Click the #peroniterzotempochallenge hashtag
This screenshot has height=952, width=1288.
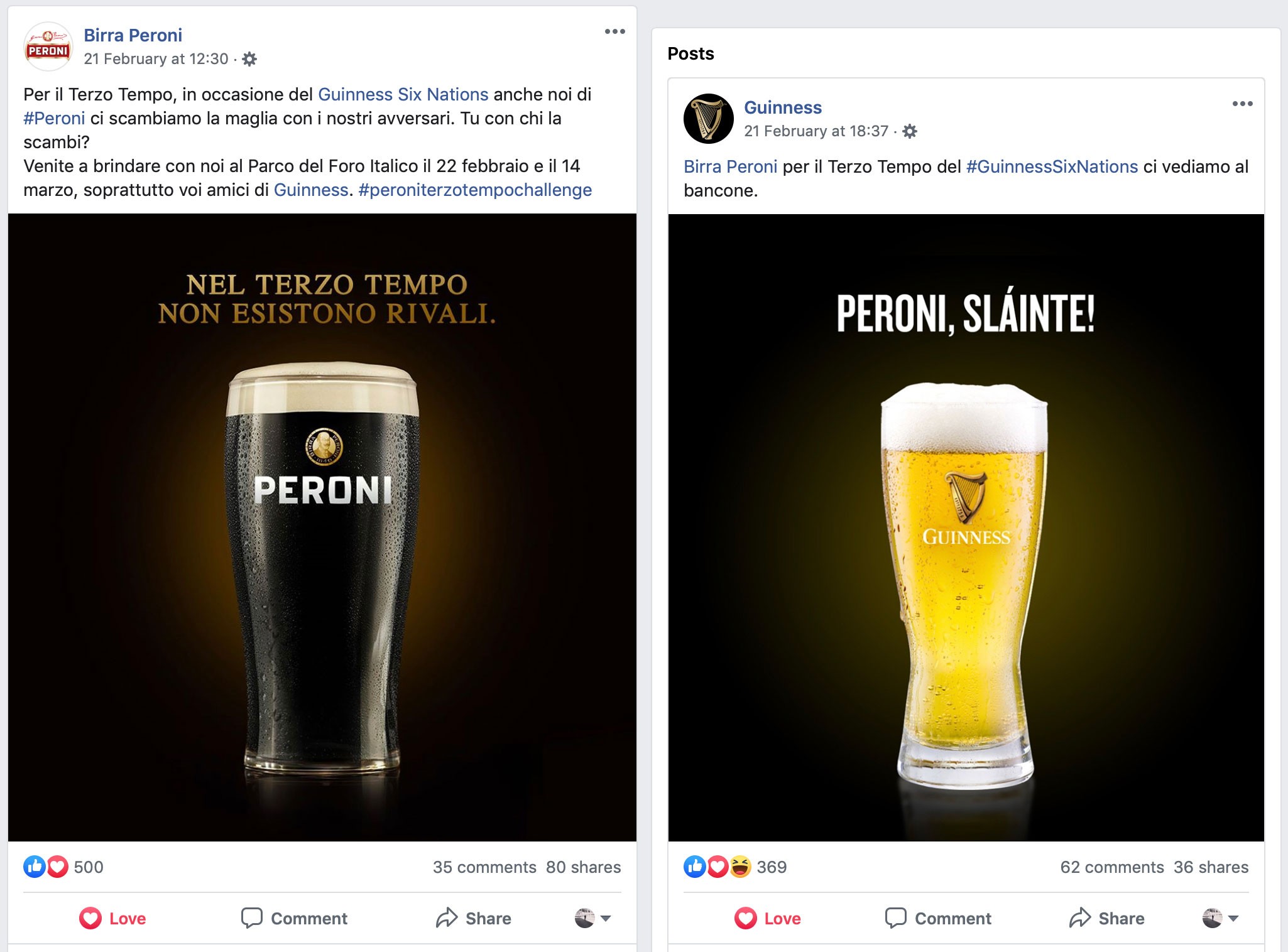[x=475, y=190]
